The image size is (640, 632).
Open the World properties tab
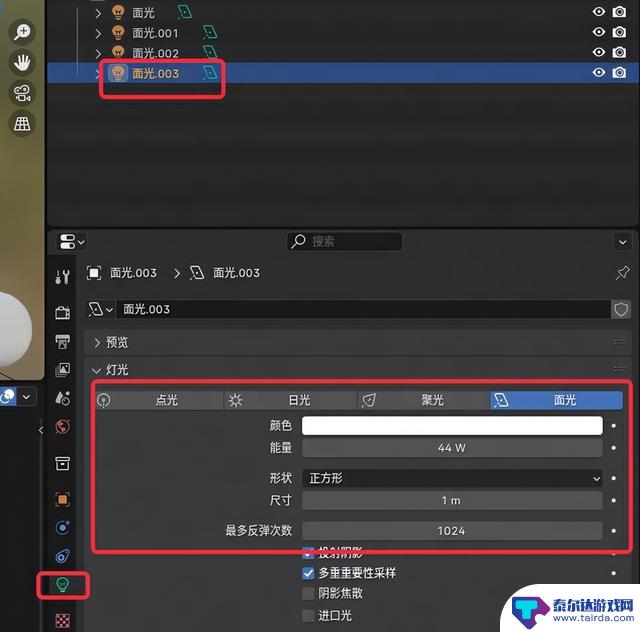point(62,427)
